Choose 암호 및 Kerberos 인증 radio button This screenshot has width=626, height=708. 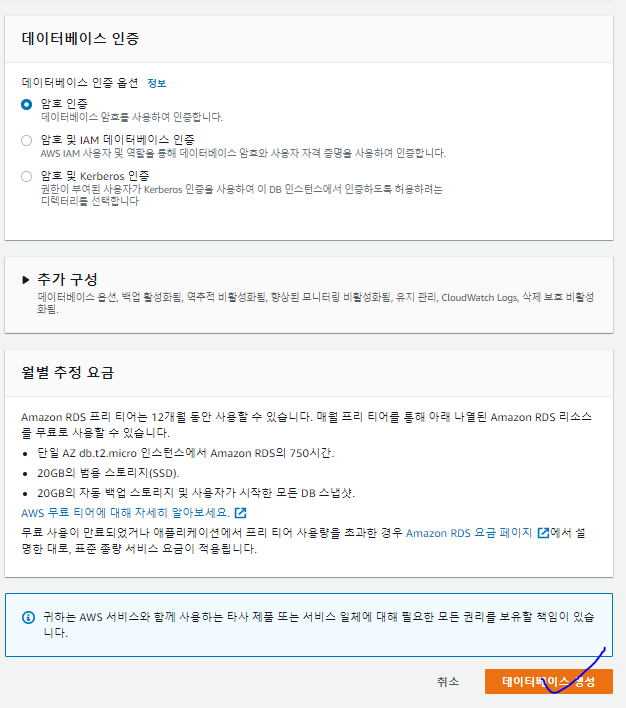(x=27, y=177)
